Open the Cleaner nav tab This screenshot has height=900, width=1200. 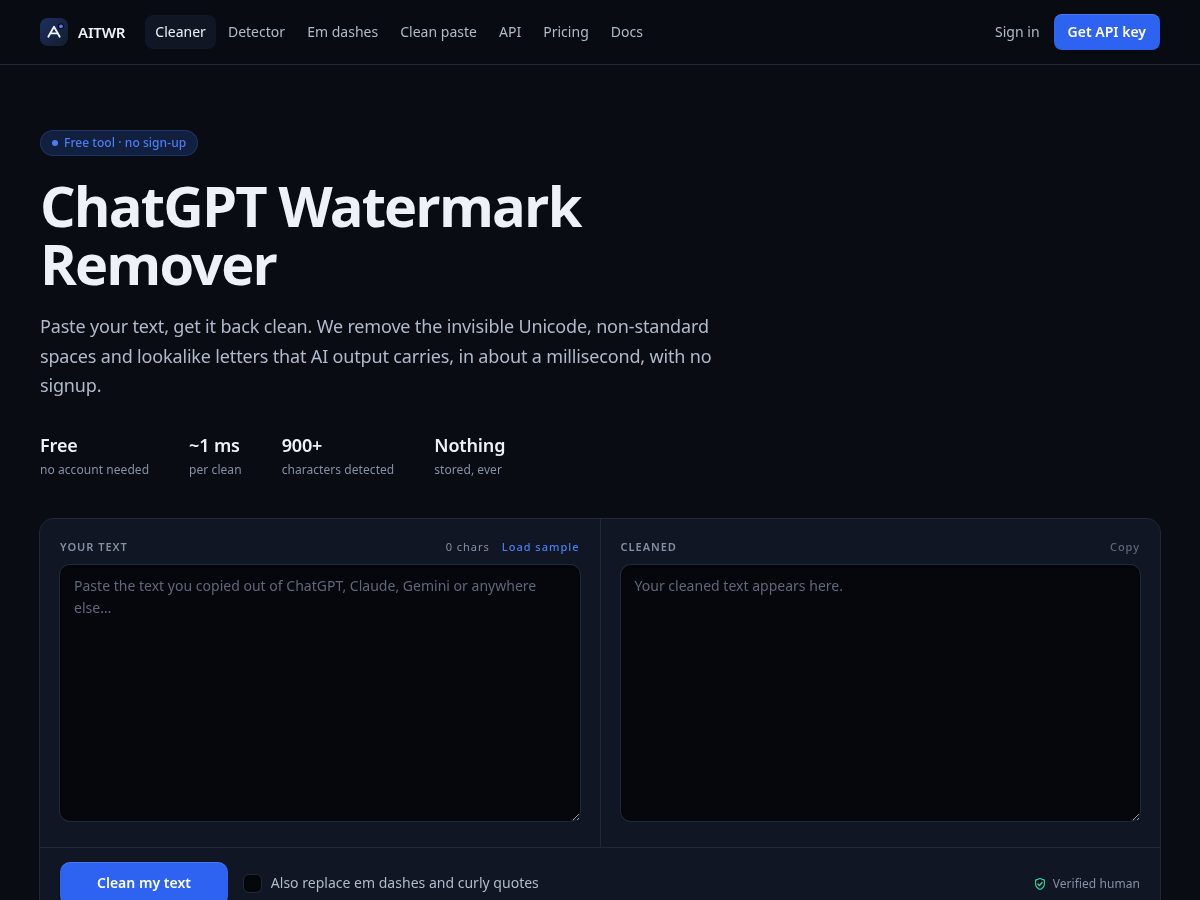pos(180,32)
